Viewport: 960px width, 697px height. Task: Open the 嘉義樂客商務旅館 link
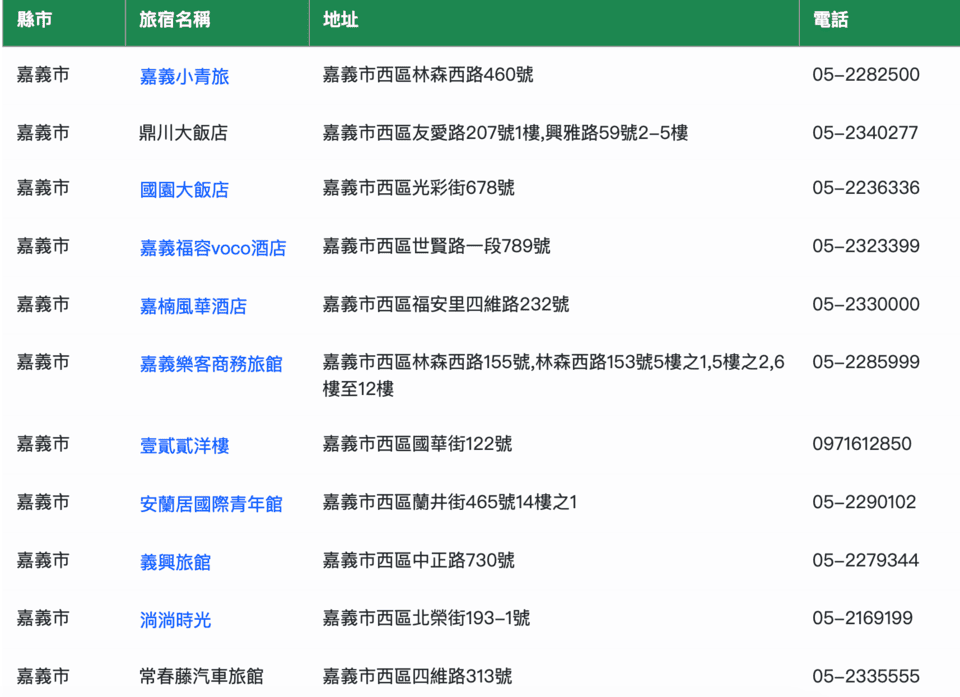(x=211, y=364)
